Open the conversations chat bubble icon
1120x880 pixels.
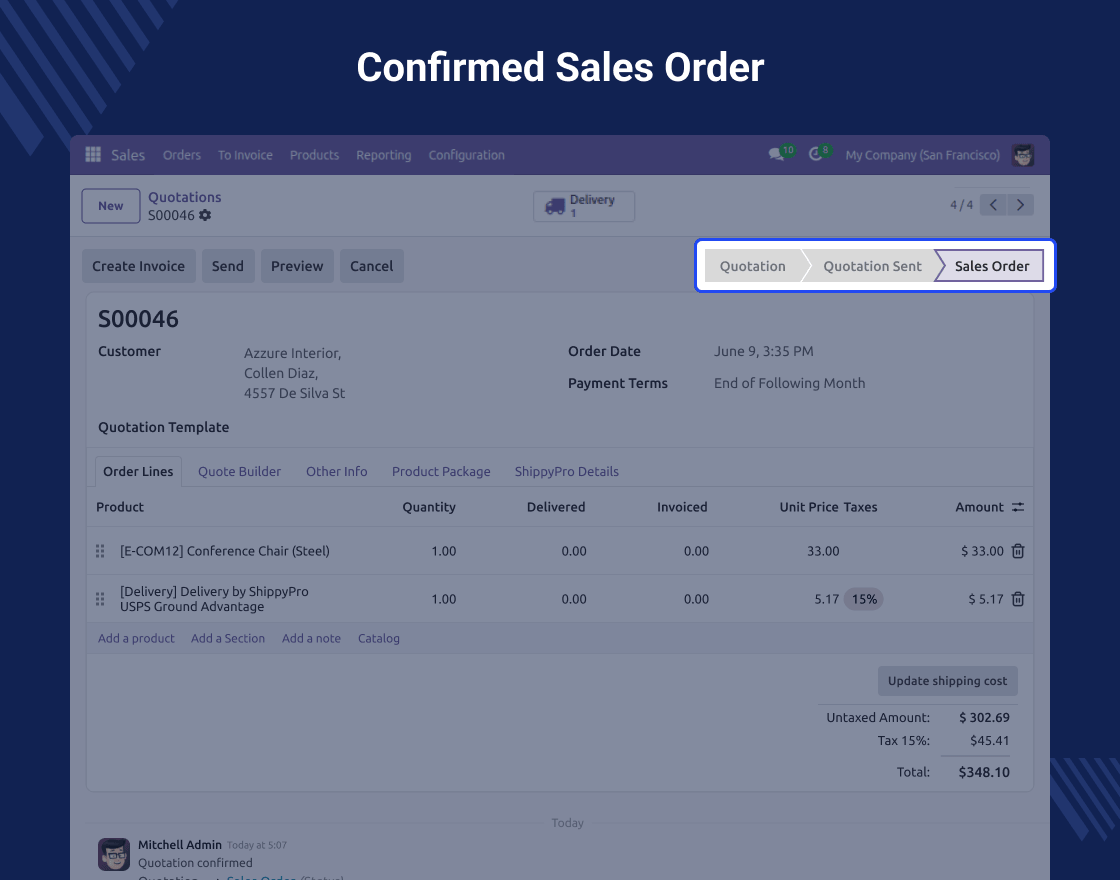(x=776, y=154)
